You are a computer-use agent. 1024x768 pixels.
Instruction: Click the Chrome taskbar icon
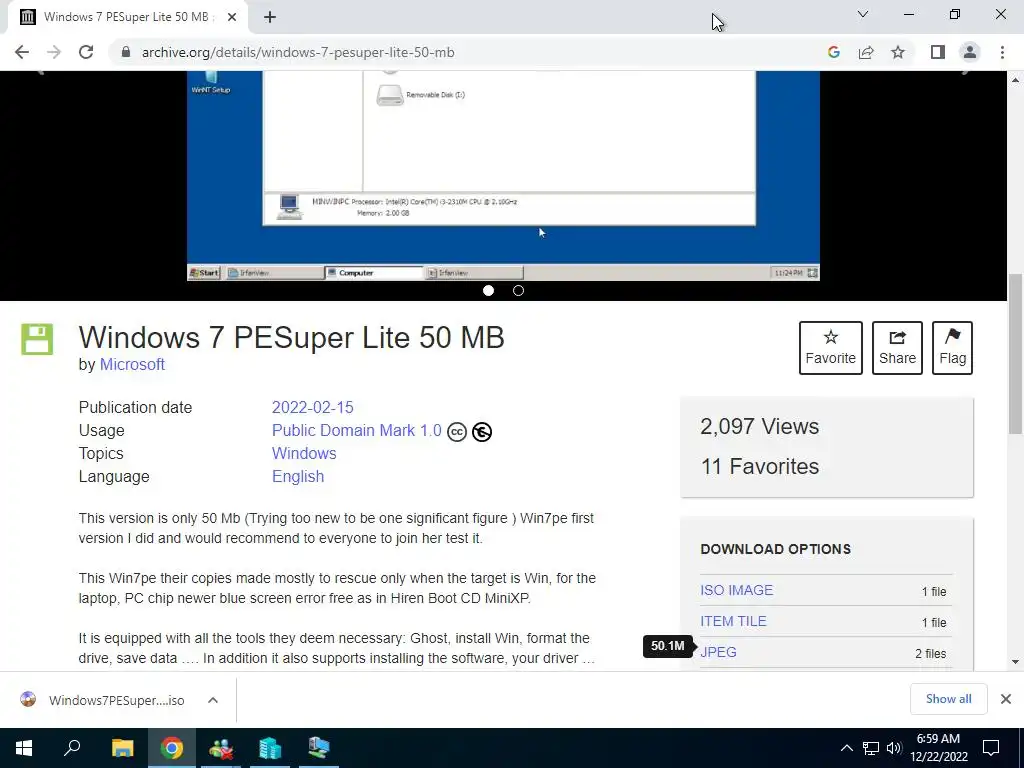(172, 748)
